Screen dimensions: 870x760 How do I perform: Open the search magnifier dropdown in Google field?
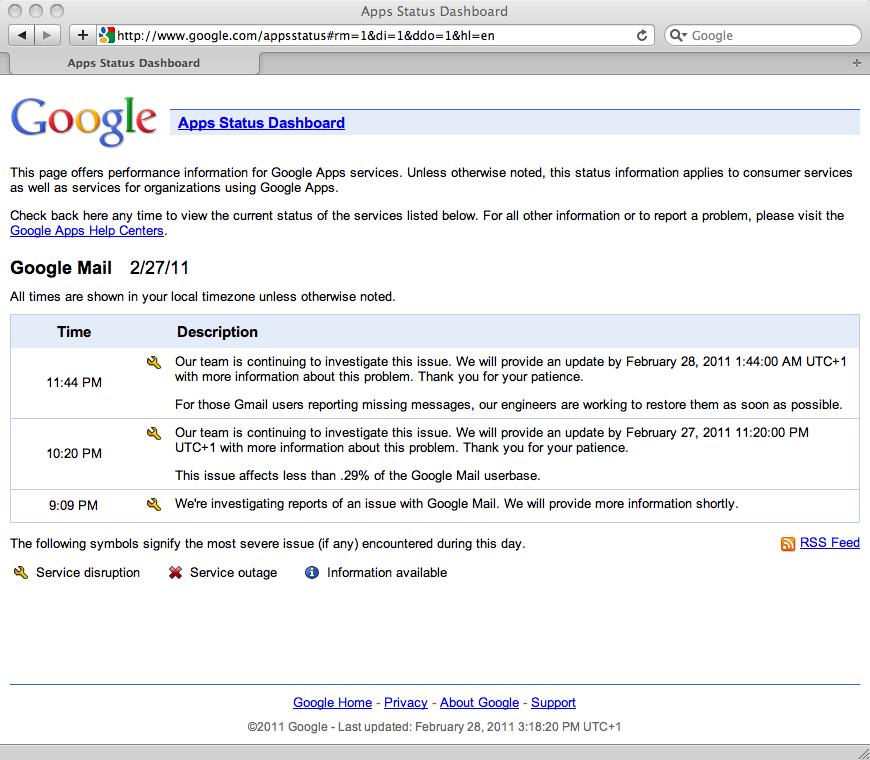[x=679, y=35]
